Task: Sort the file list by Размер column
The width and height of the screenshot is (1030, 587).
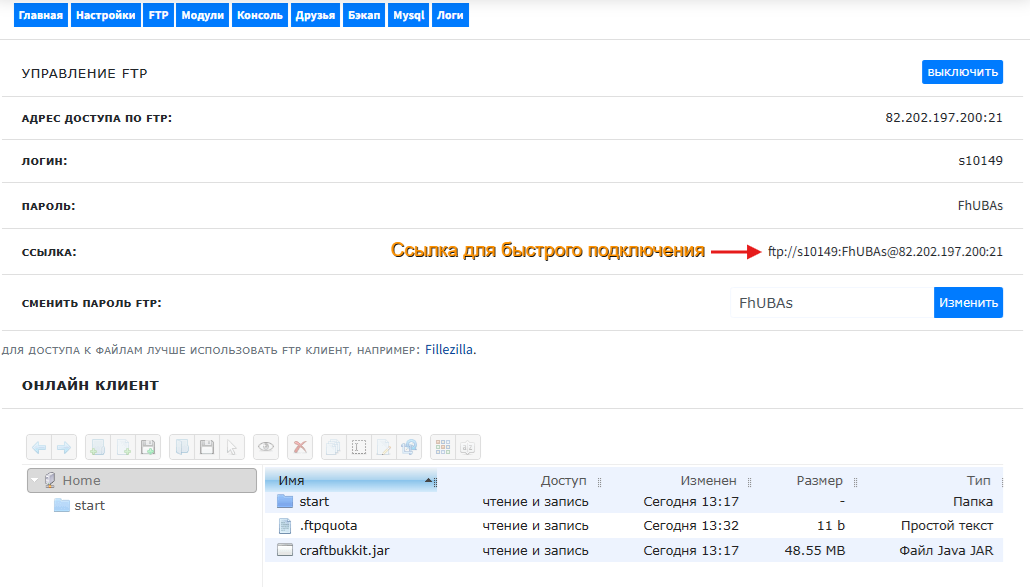Action: click(819, 481)
